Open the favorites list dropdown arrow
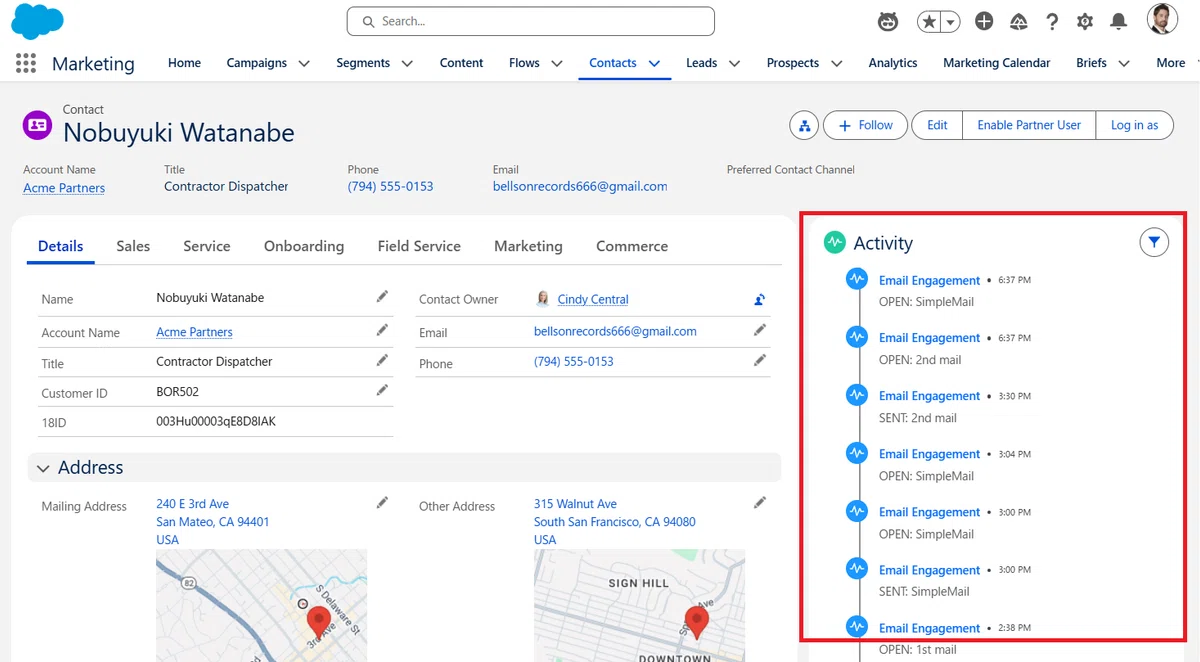 [951, 21]
